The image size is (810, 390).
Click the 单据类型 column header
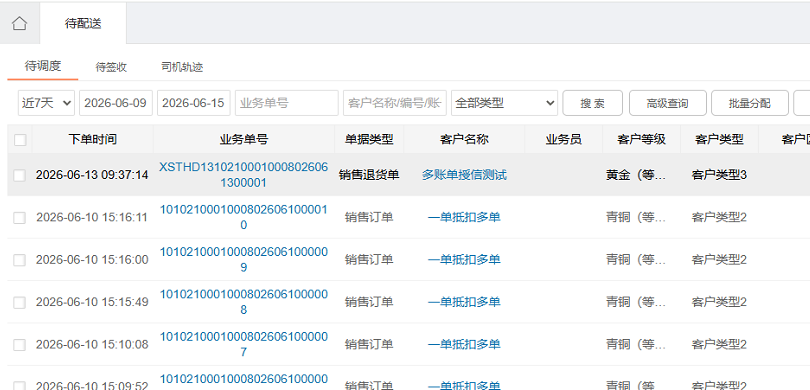point(369,139)
